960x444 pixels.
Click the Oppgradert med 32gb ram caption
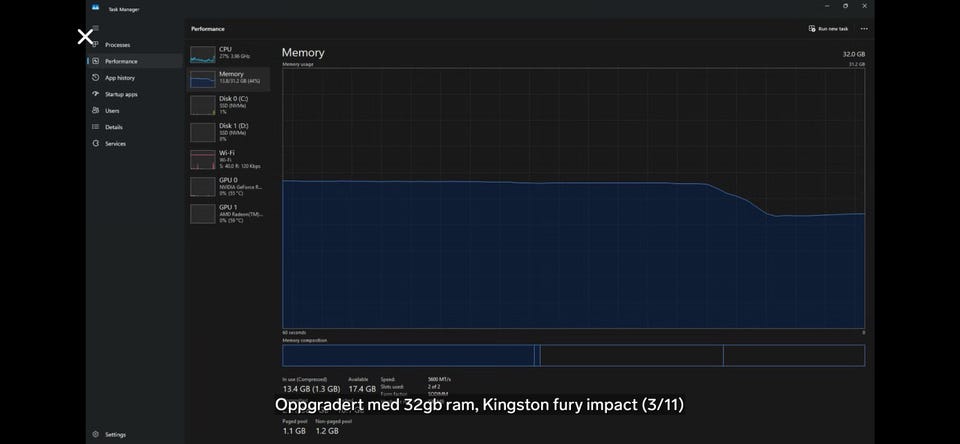pos(479,405)
